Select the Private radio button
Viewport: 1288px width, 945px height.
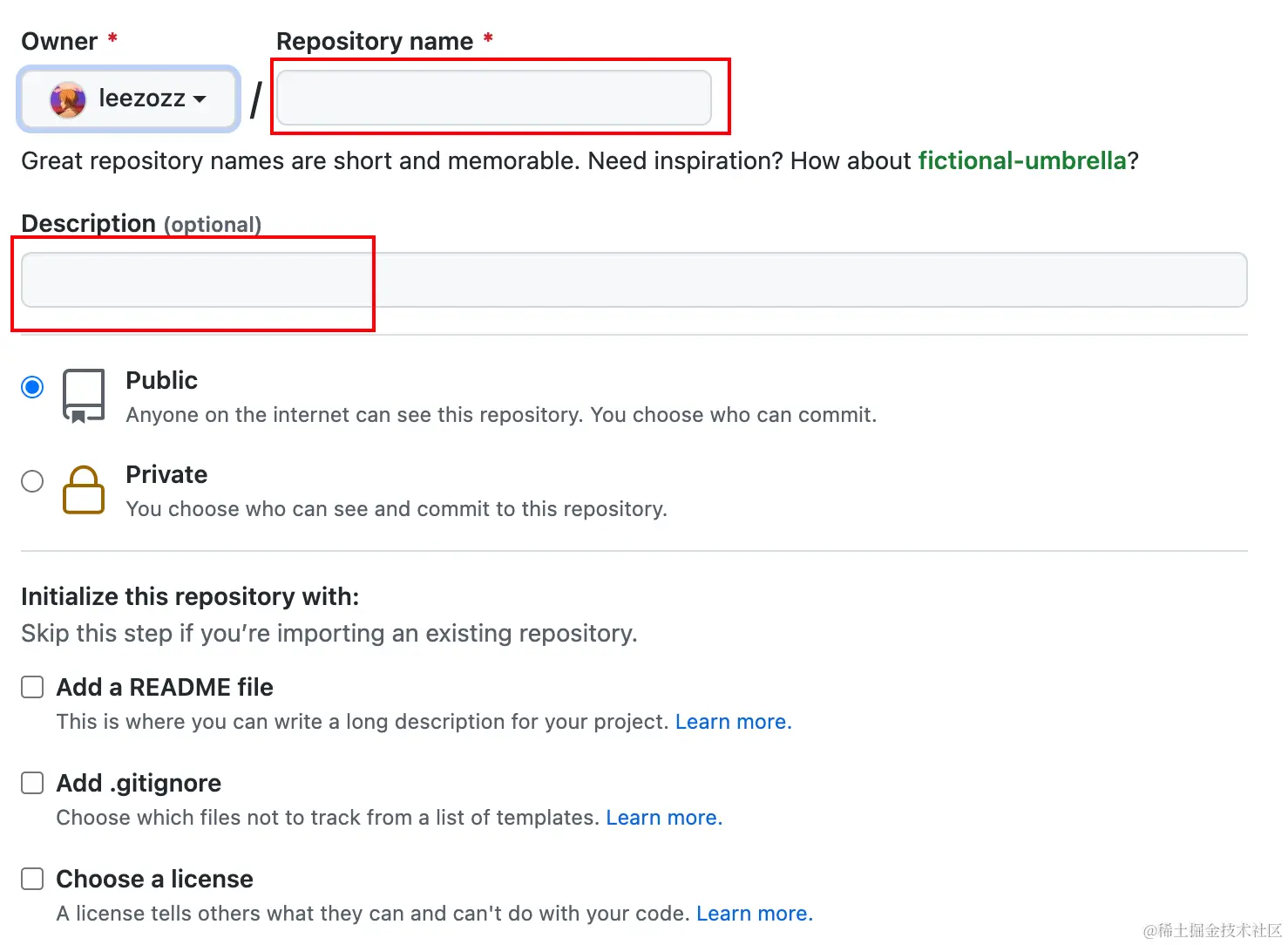pyautogui.click(x=32, y=481)
